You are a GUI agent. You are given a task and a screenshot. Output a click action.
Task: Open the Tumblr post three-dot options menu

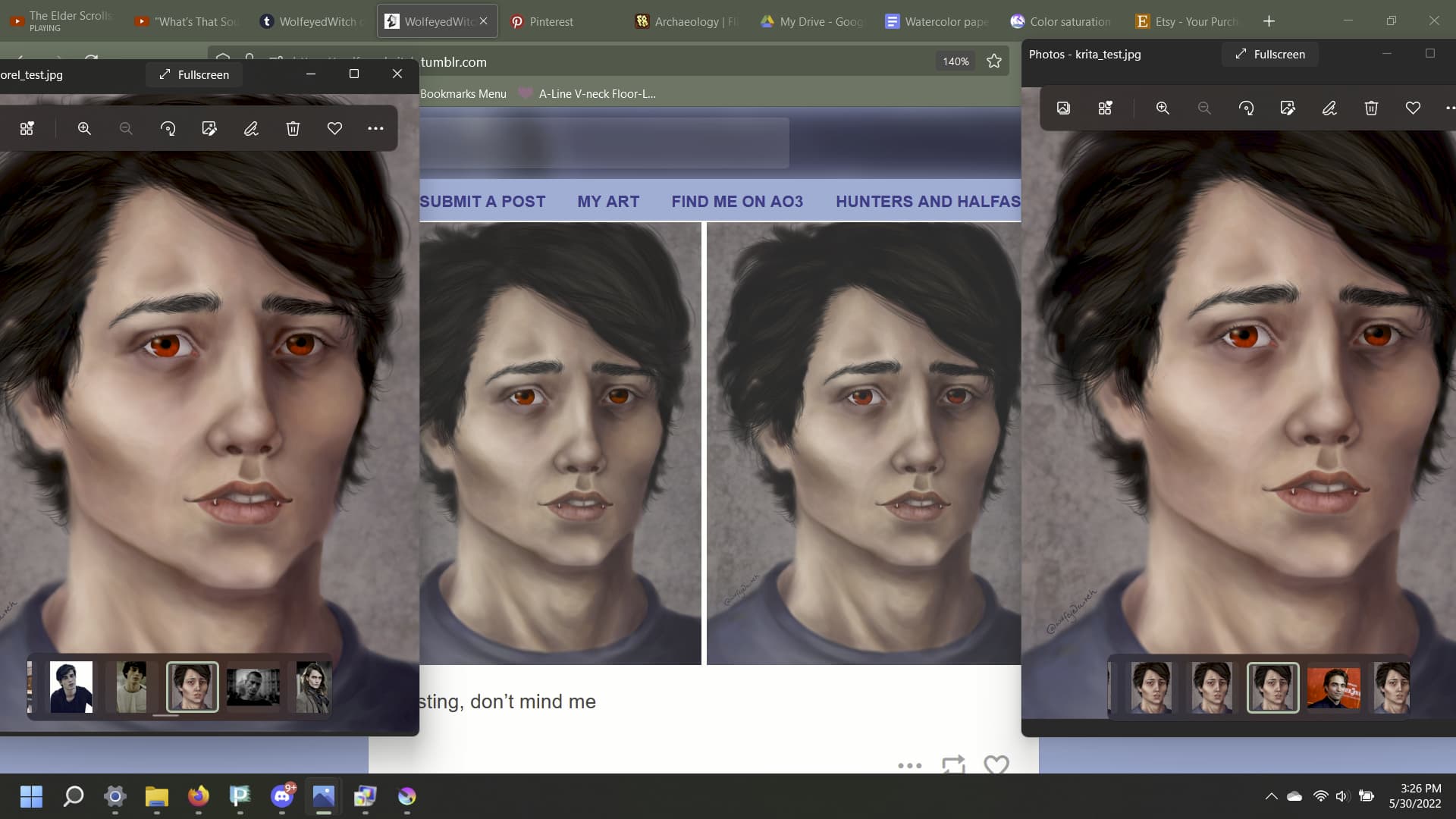909,765
